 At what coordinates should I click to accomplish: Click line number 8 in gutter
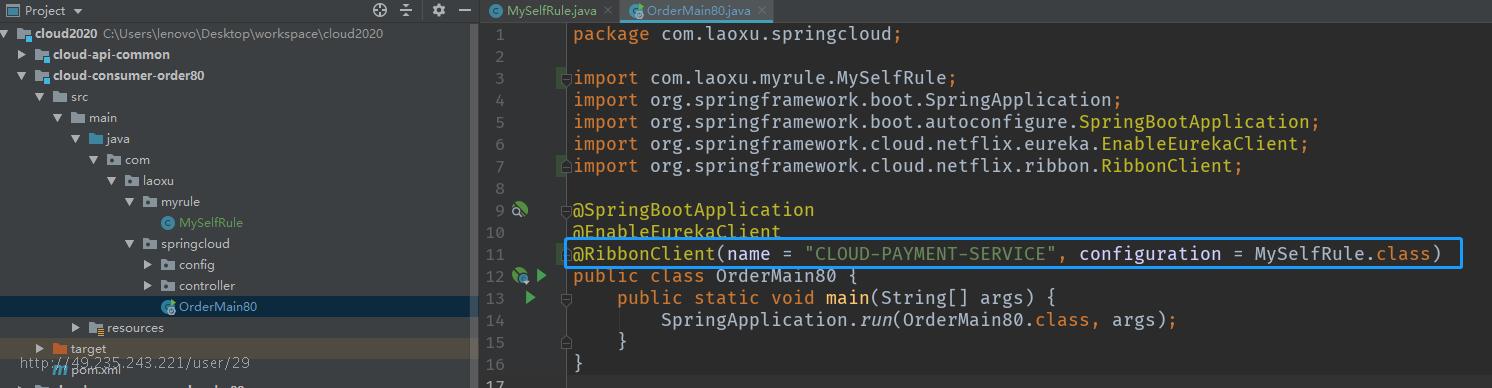(499, 188)
